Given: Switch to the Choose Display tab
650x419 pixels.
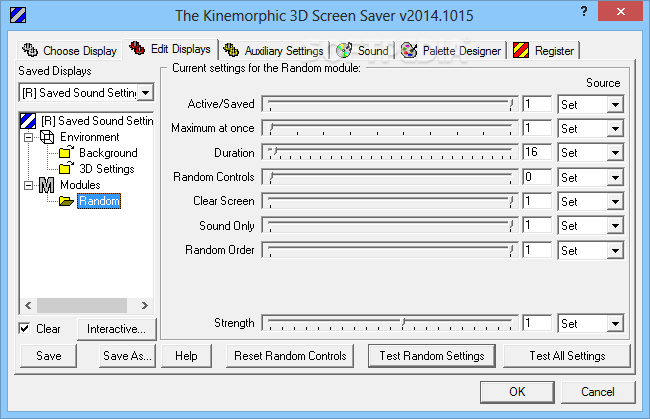Looking at the screenshot, I should (70, 50).
